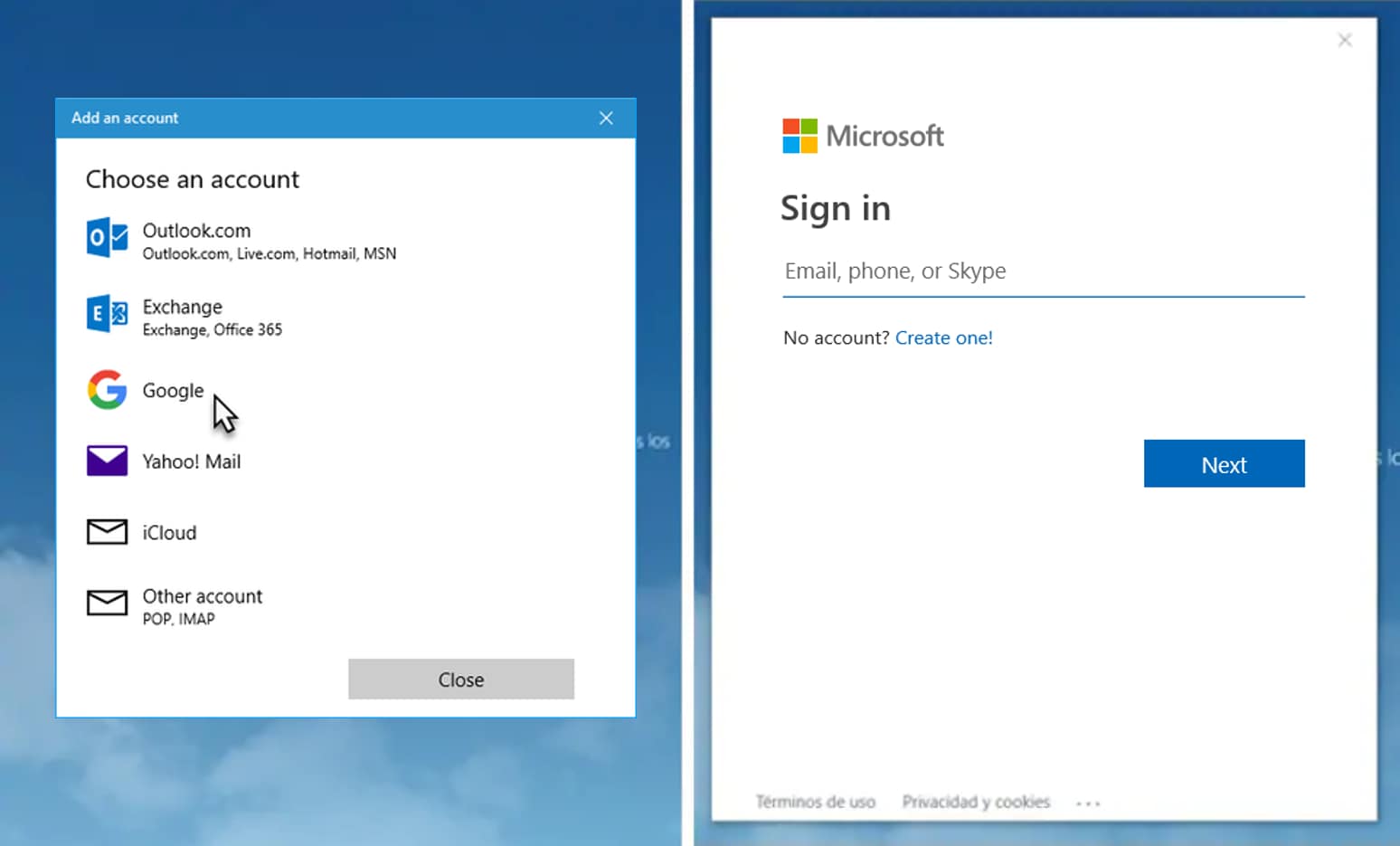Focus the Email, phone, or Skype field
Viewport: 1400px width, 846px height.
pyautogui.click(x=1044, y=271)
